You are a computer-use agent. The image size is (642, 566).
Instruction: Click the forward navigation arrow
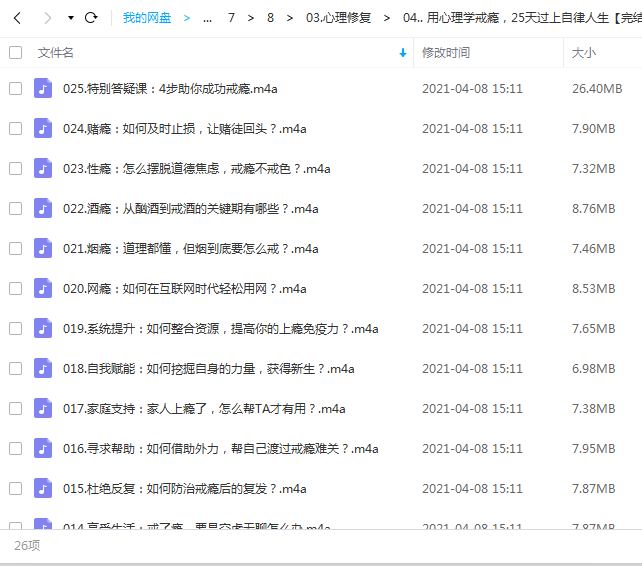pyautogui.click(x=46, y=18)
